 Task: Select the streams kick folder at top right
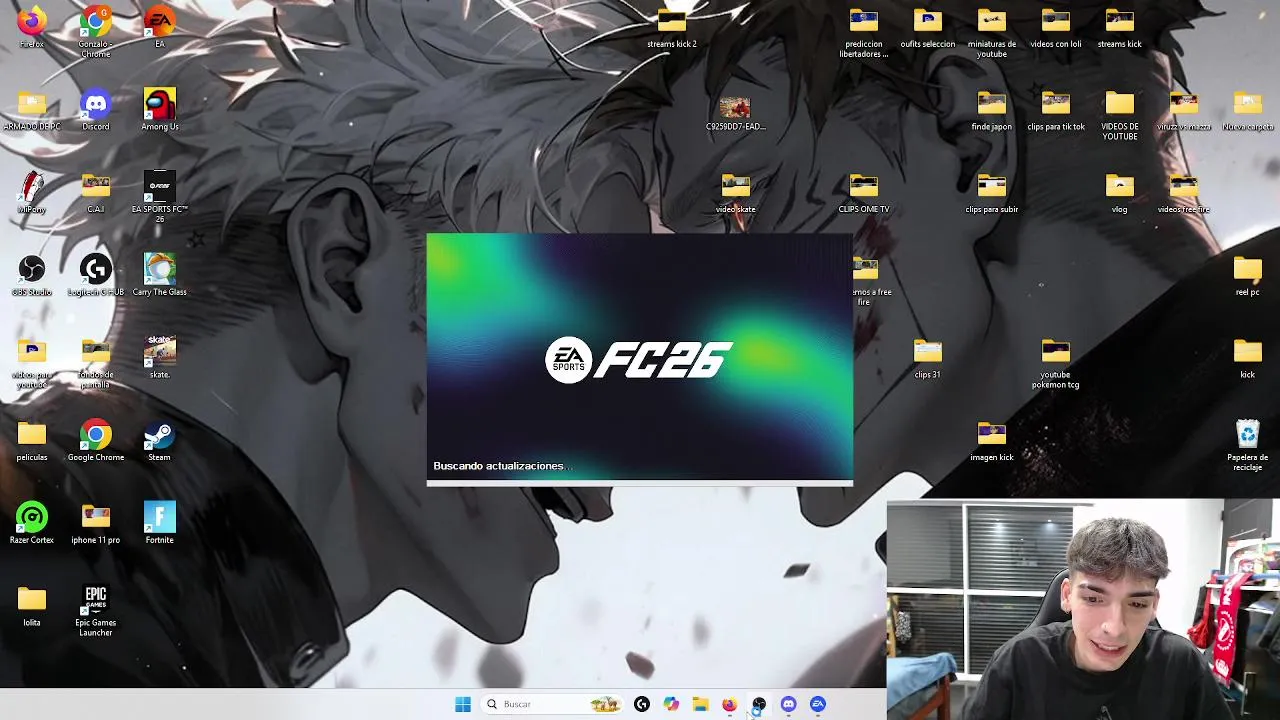coord(1120,27)
